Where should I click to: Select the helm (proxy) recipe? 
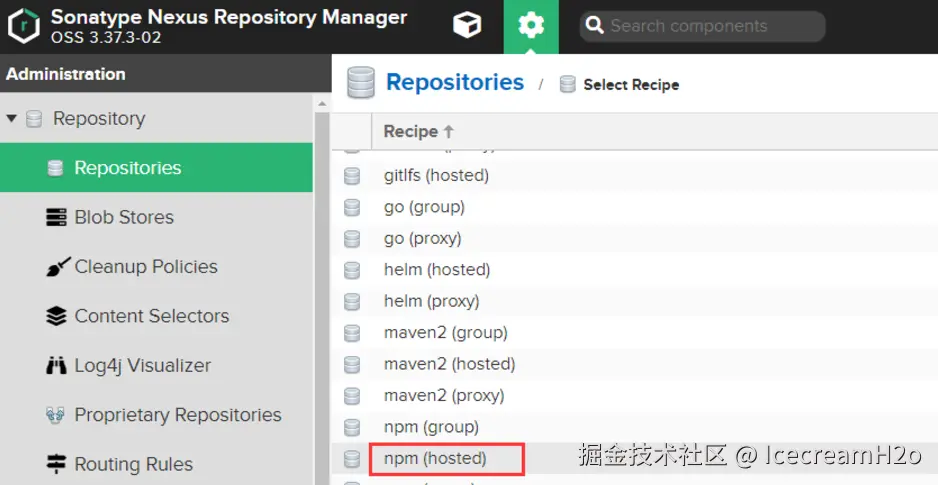pos(431,301)
